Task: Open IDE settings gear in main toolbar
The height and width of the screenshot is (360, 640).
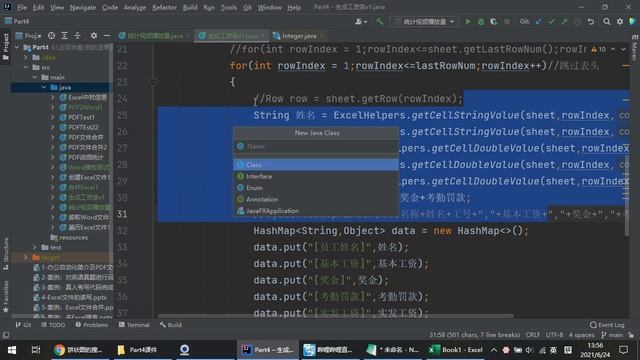Action: tap(620, 22)
